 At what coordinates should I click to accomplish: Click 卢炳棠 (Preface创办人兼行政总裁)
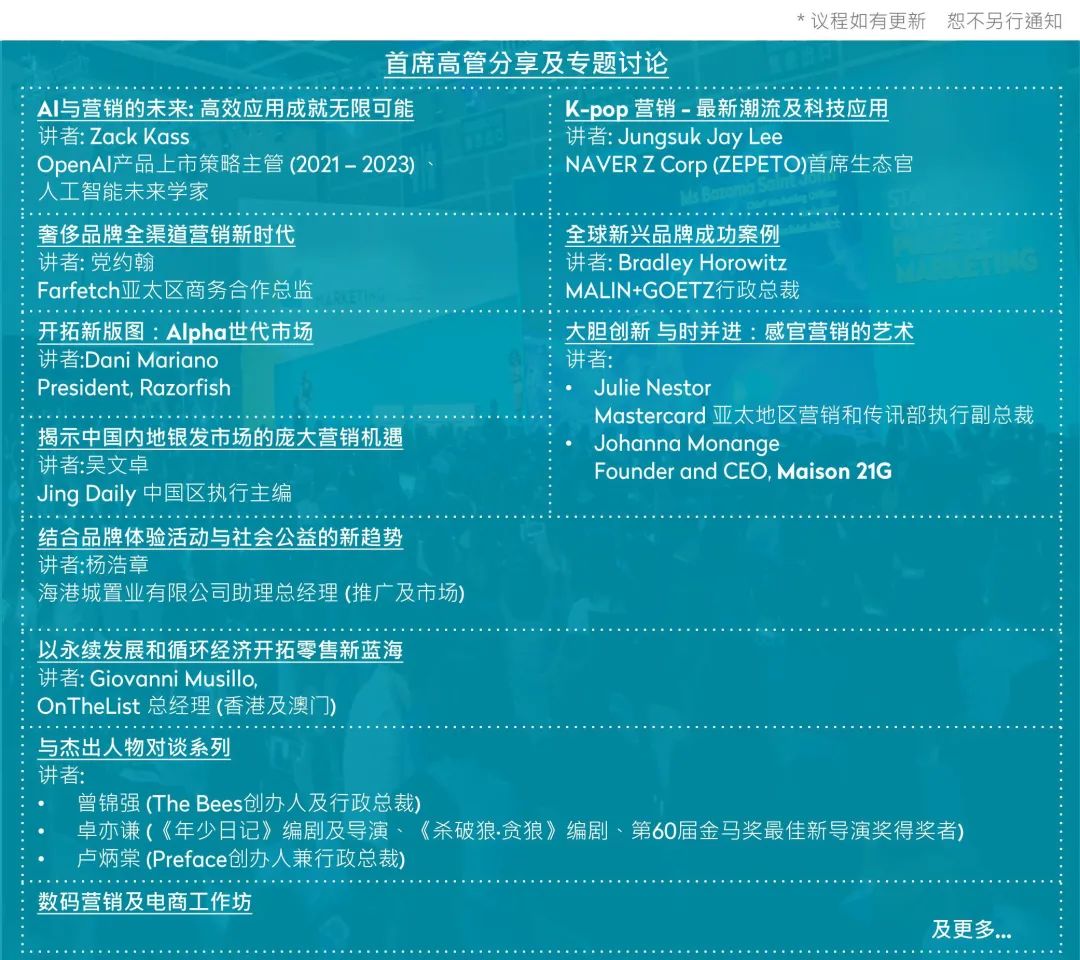coord(241,859)
